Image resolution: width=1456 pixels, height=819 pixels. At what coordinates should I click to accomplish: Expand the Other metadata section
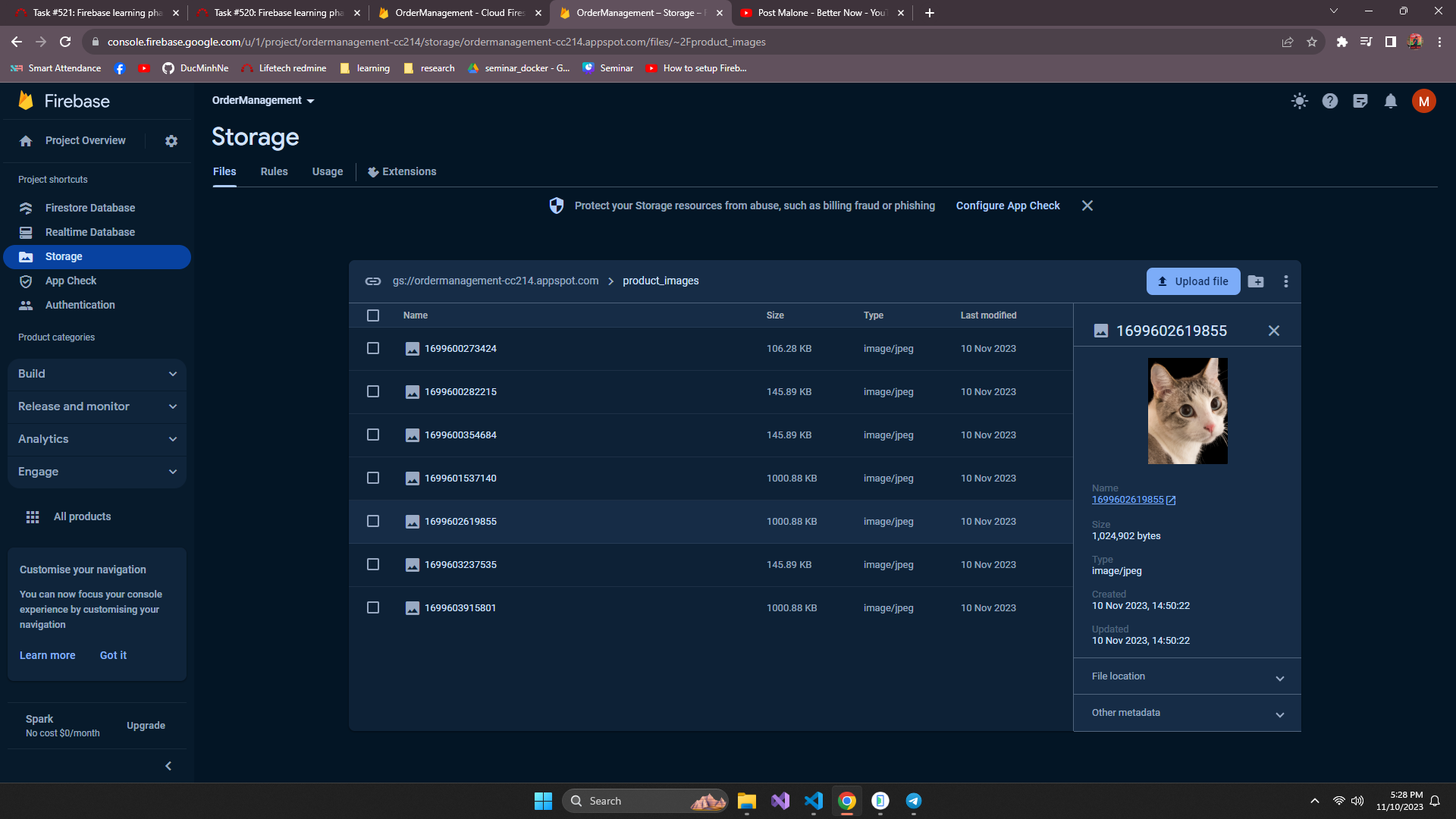click(1187, 713)
